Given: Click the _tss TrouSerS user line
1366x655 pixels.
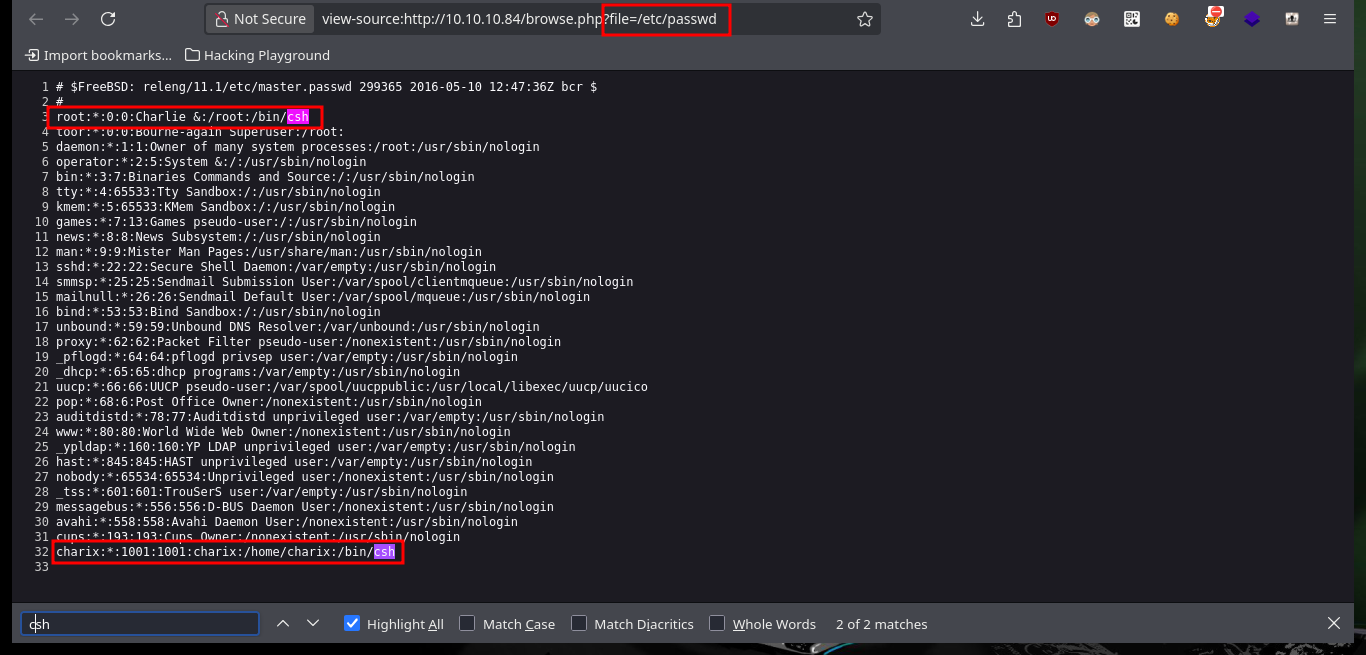Looking at the screenshot, I should click(x=262, y=492).
